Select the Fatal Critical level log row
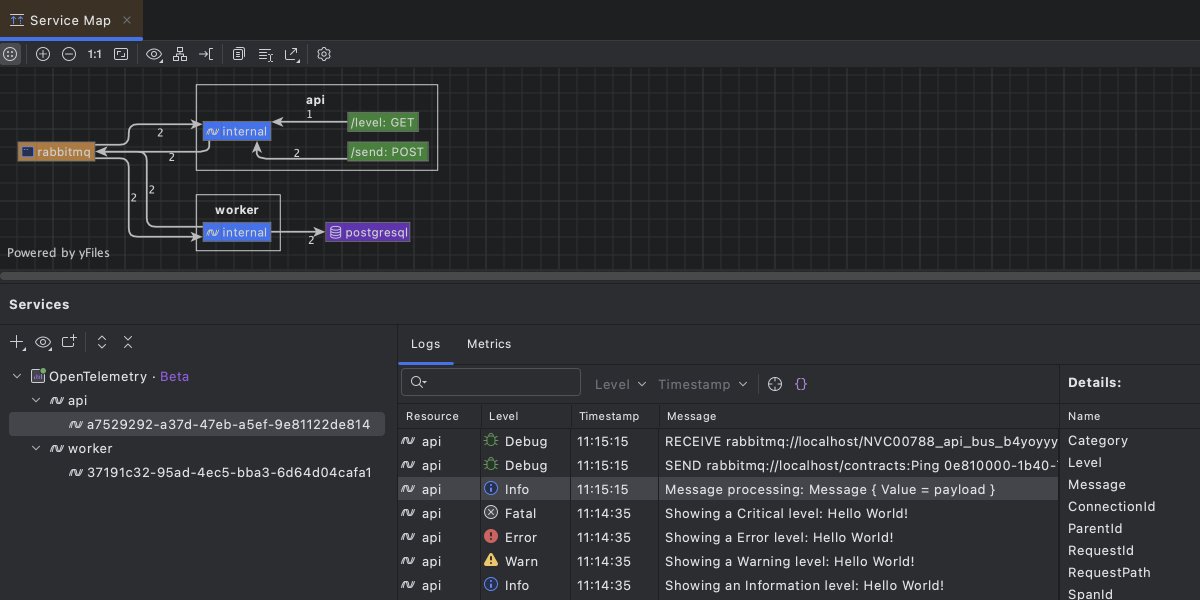Viewport: 1200px width, 600px height. [728, 513]
